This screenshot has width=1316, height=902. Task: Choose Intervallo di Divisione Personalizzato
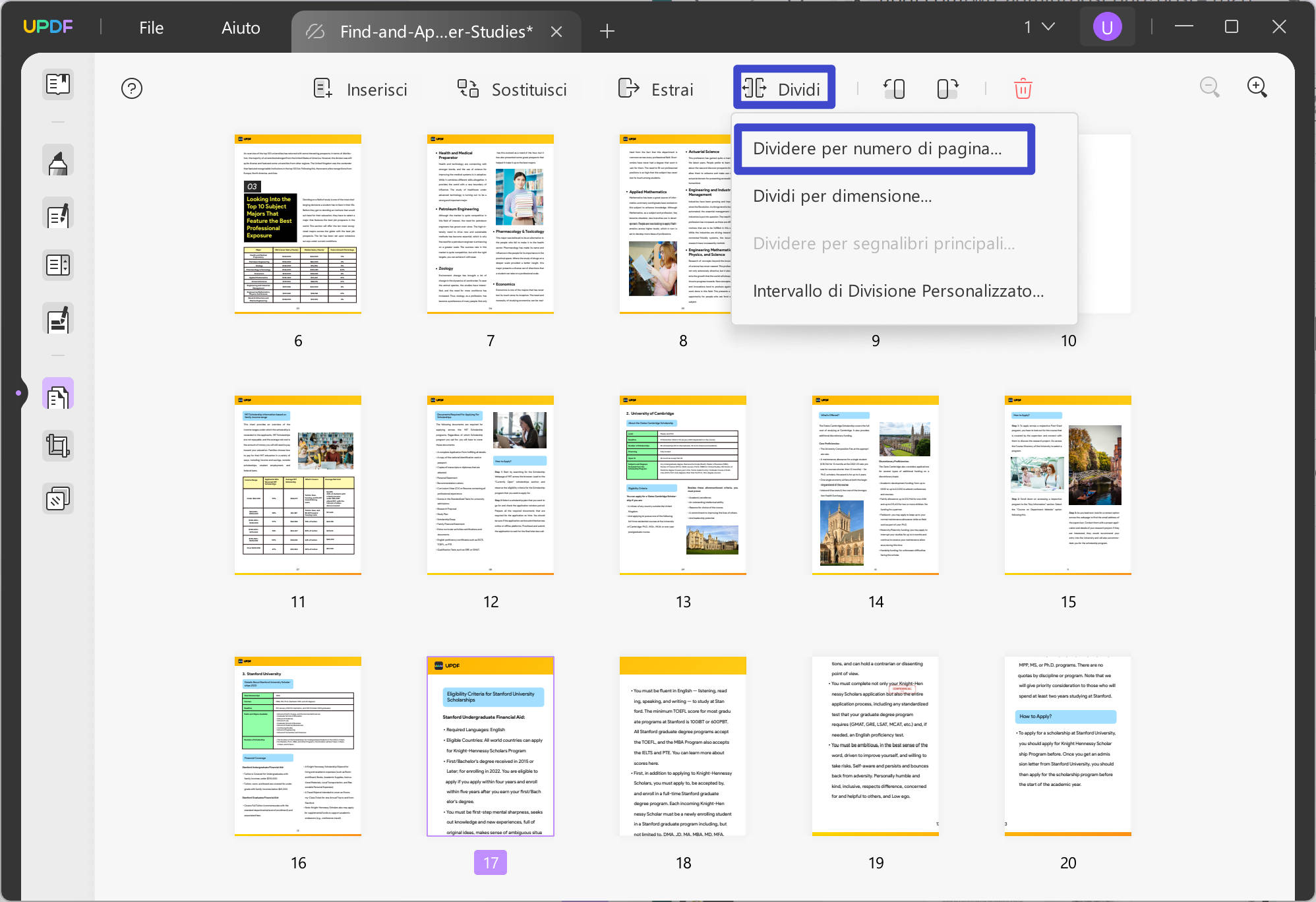pos(898,291)
